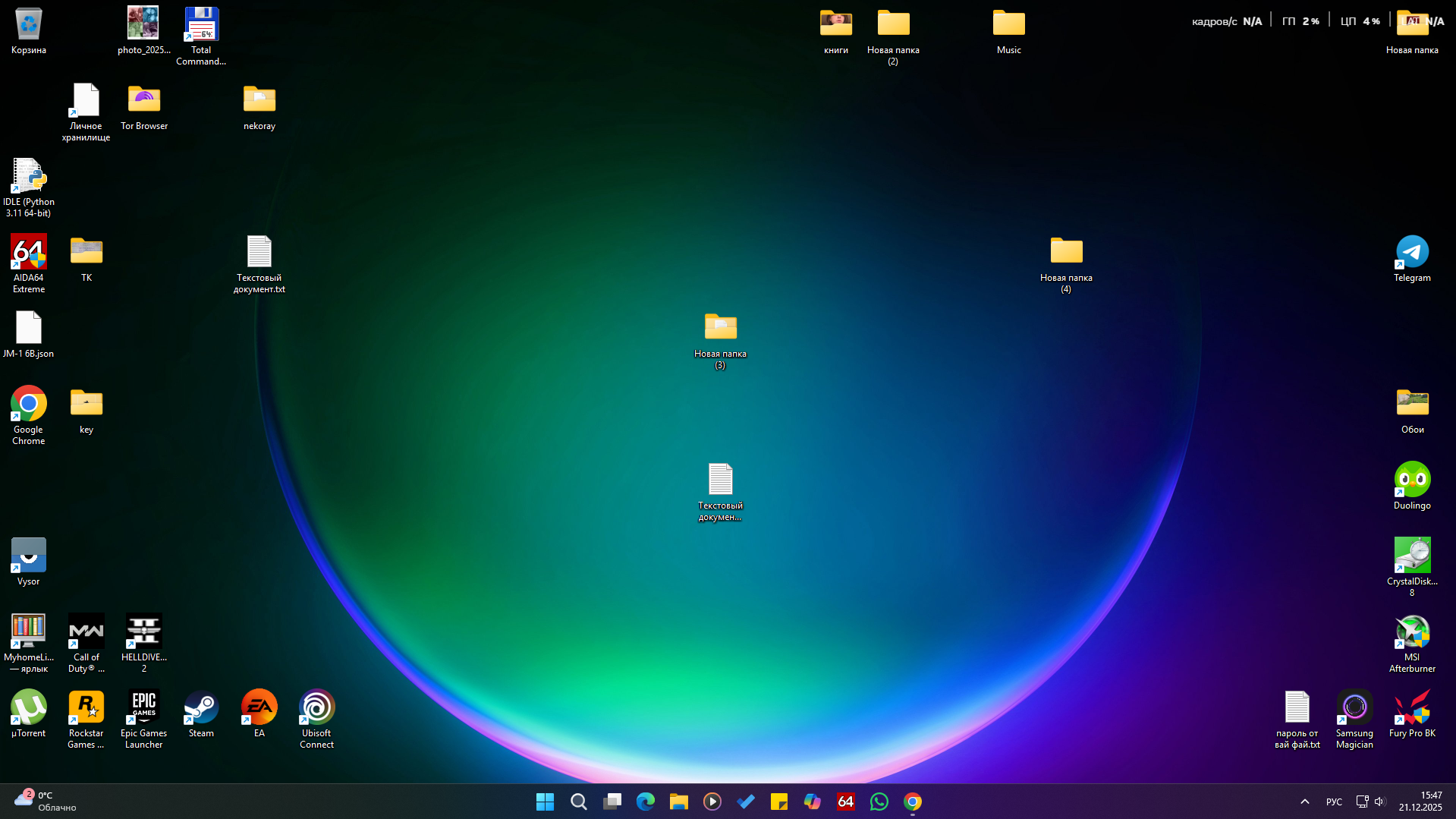Select the пароль от вай фай.txt file
Screen dimensions: 1456x819
coord(1297,720)
